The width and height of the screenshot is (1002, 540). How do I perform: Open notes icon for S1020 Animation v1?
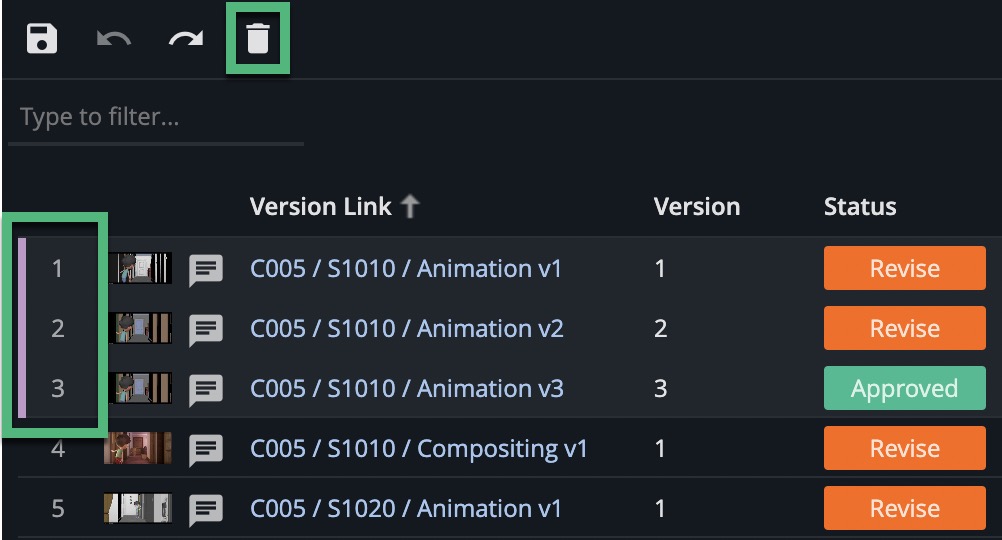(206, 510)
